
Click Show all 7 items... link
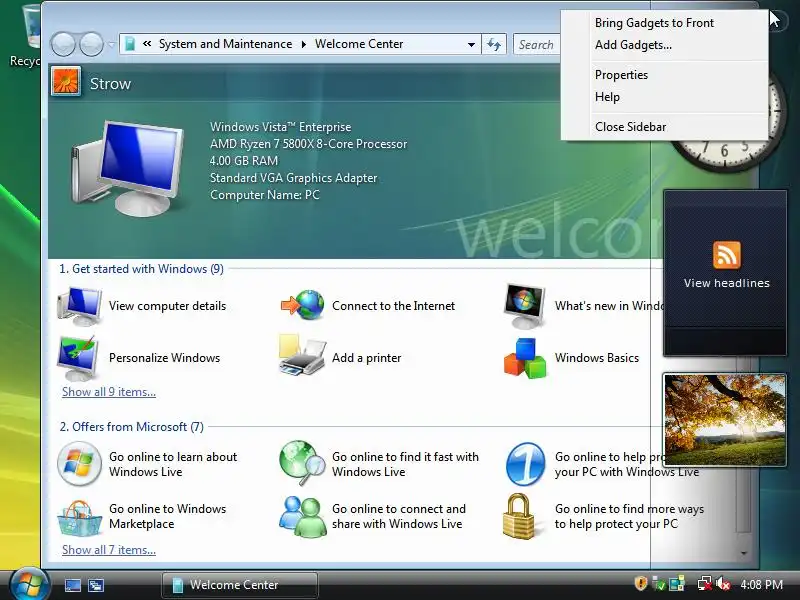[x=109, y=550]
